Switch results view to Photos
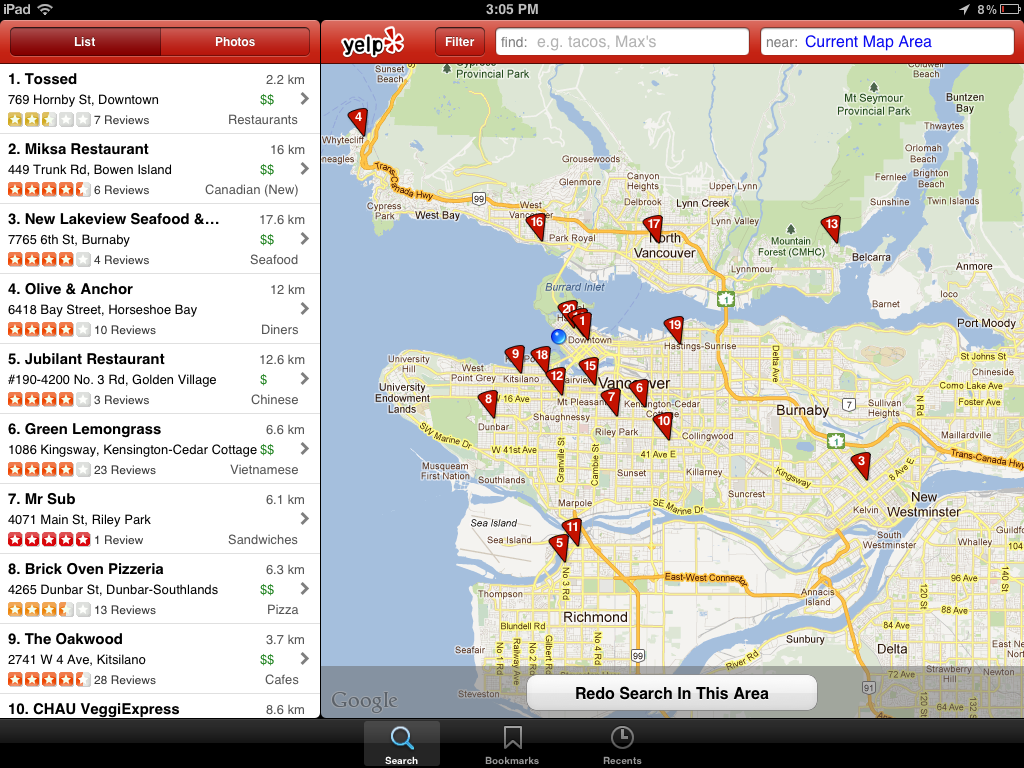 click(x=235, y=42)
